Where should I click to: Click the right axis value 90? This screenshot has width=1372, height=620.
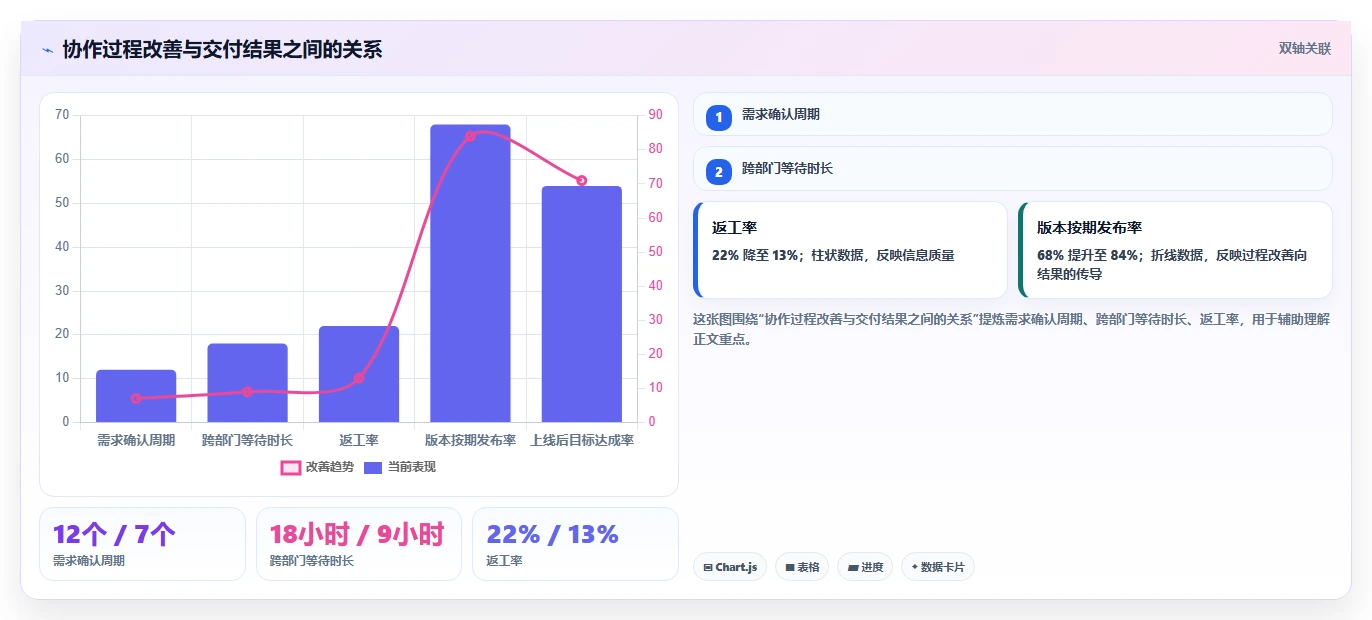656,115
